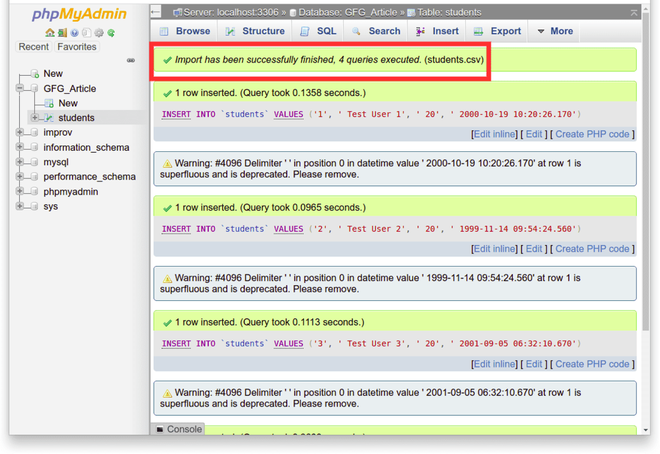Click the phpMyAdmin logo
Image resolution: width=660 pixels, height=454 pixels.
click(79, 14)
